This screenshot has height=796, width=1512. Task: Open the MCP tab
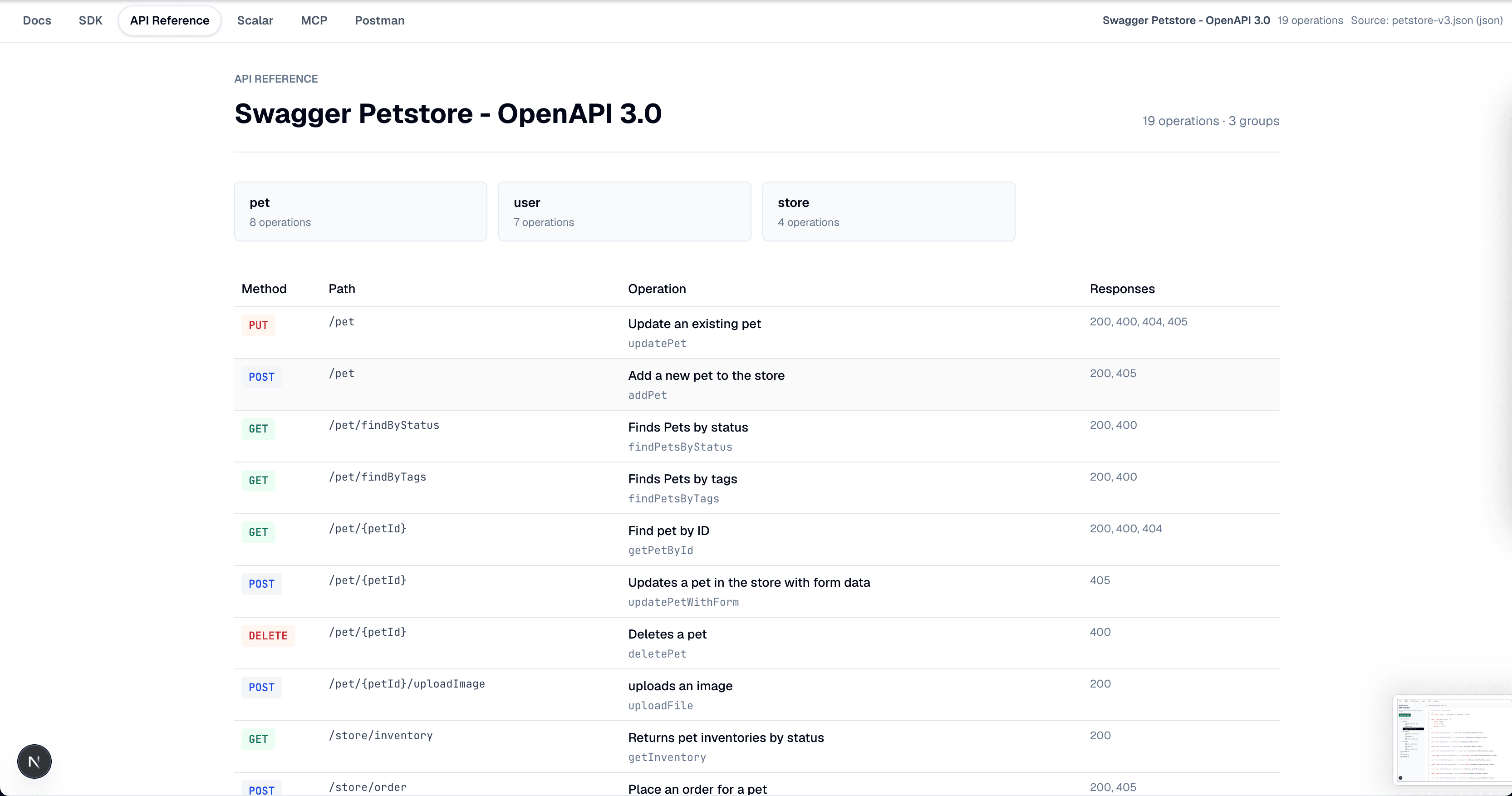coord(314,20)
